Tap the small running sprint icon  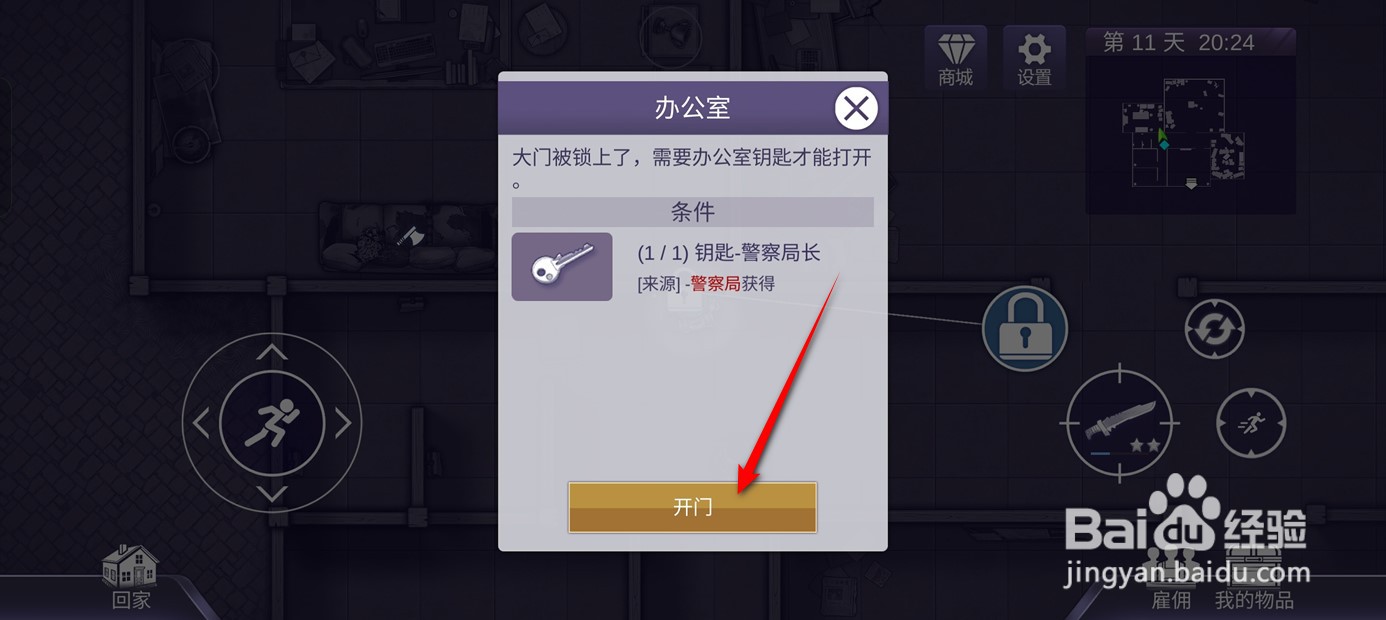(1250, 424)
